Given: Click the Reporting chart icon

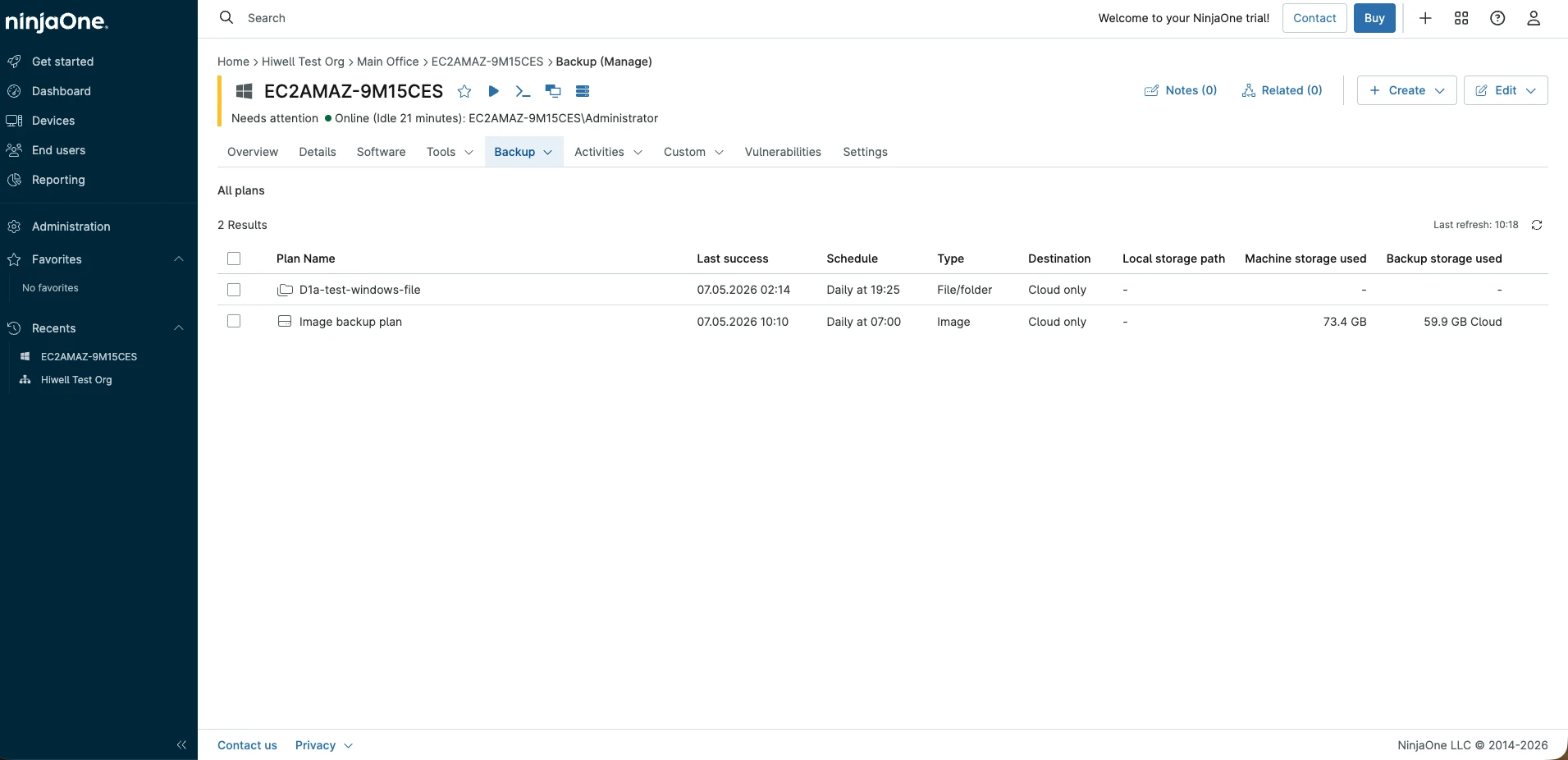Looking at the screenshot, I should coord(14,180).
